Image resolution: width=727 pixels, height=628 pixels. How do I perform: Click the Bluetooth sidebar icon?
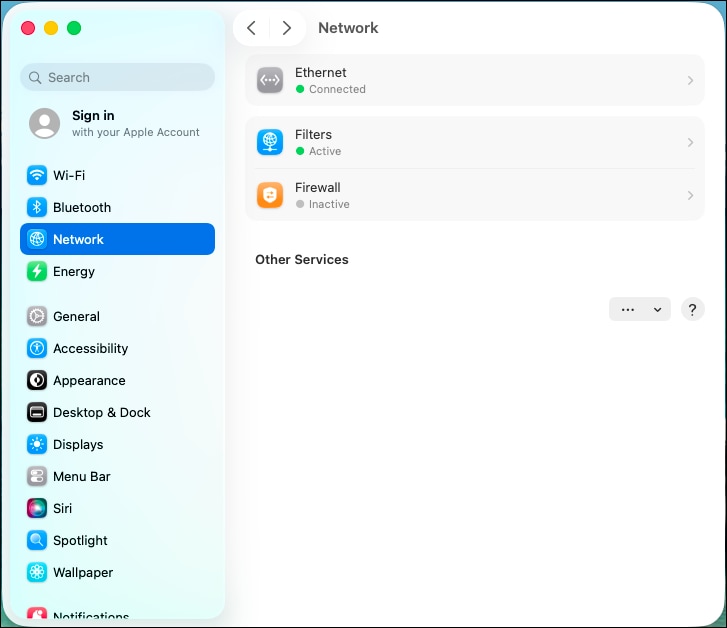[37, 207]
